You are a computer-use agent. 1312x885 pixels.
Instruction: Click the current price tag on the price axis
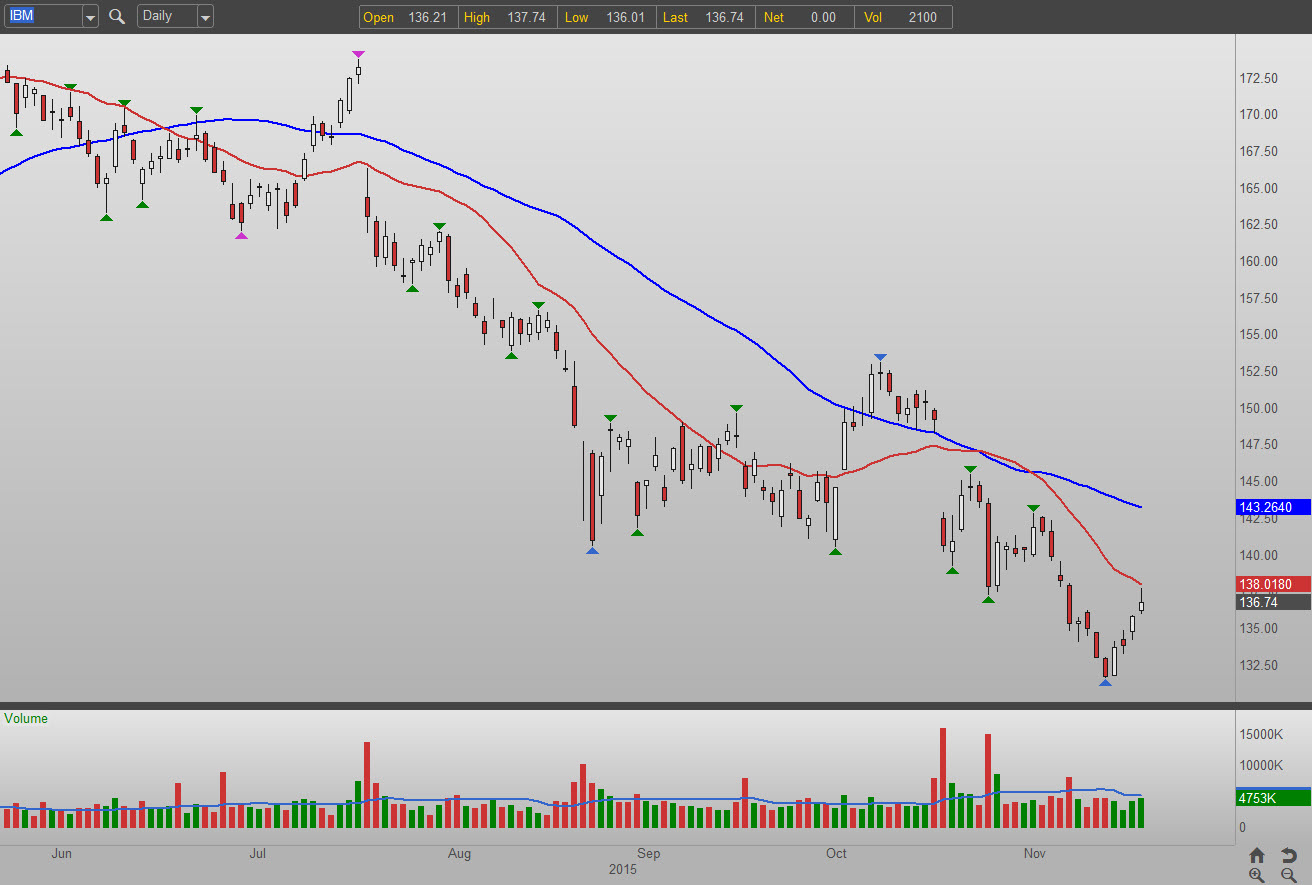point(1273,602)
